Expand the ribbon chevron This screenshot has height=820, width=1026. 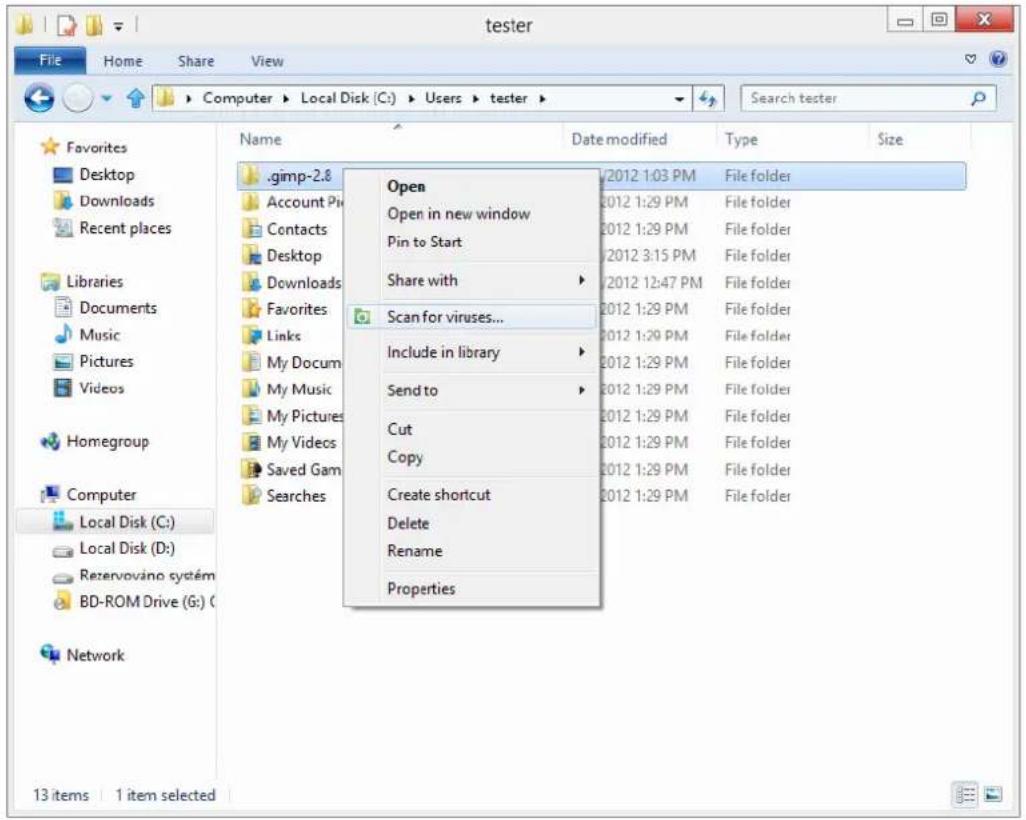[x=970, y=60]
